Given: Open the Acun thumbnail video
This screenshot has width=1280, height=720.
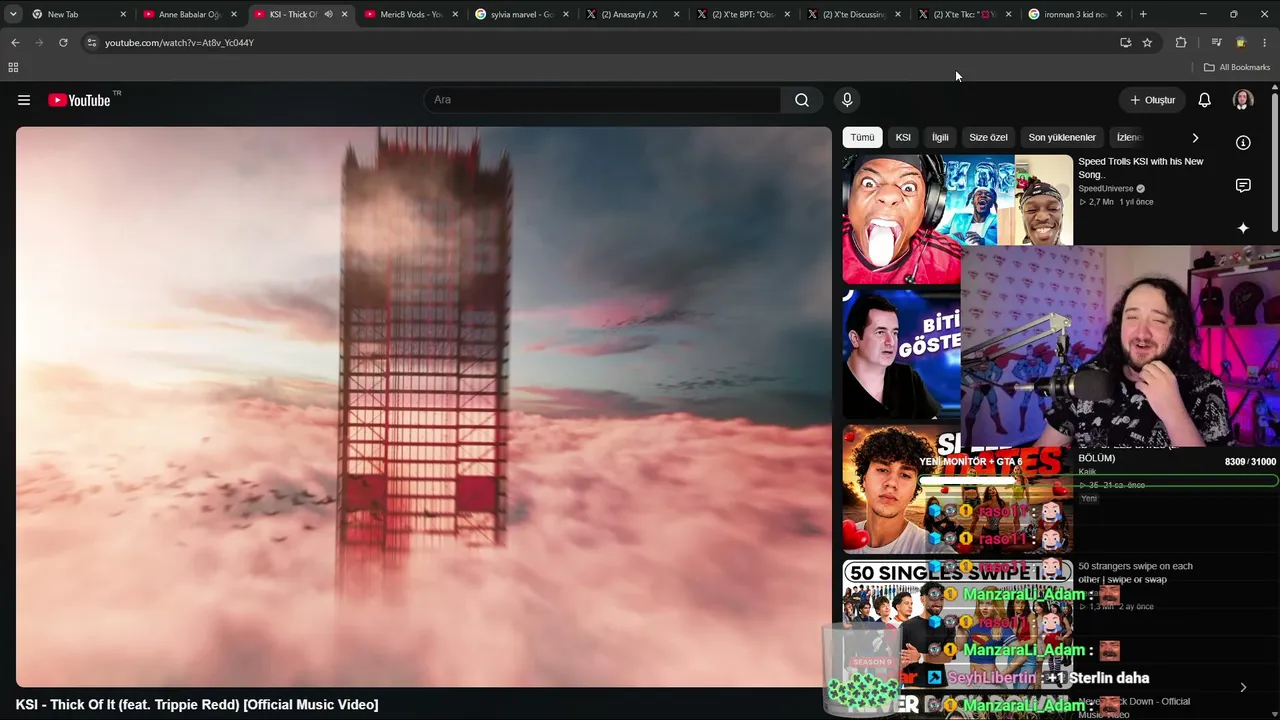Looking at the screenshot, I should pyautogui.click(x=901, y=354).
